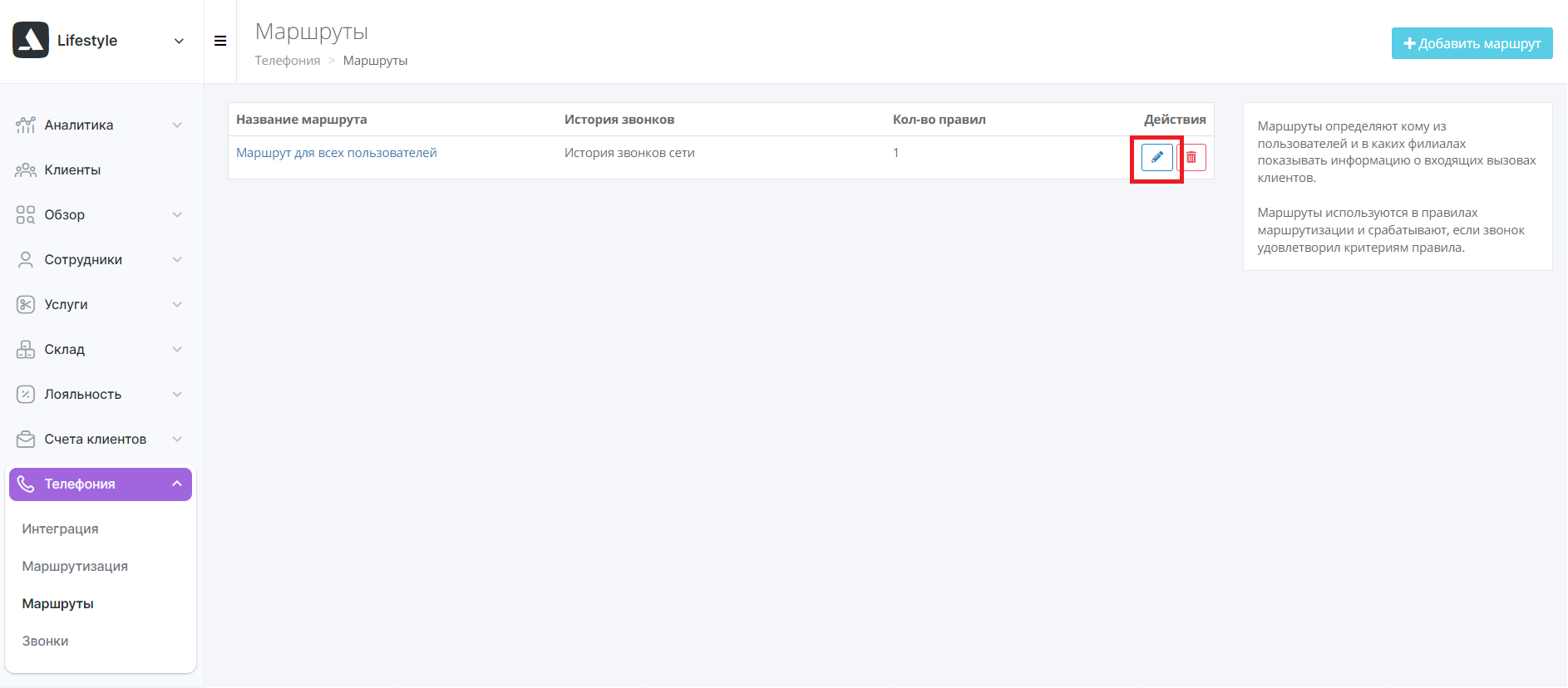
Task: Click the Лояльность percent icon
Action: pos(26,395)
